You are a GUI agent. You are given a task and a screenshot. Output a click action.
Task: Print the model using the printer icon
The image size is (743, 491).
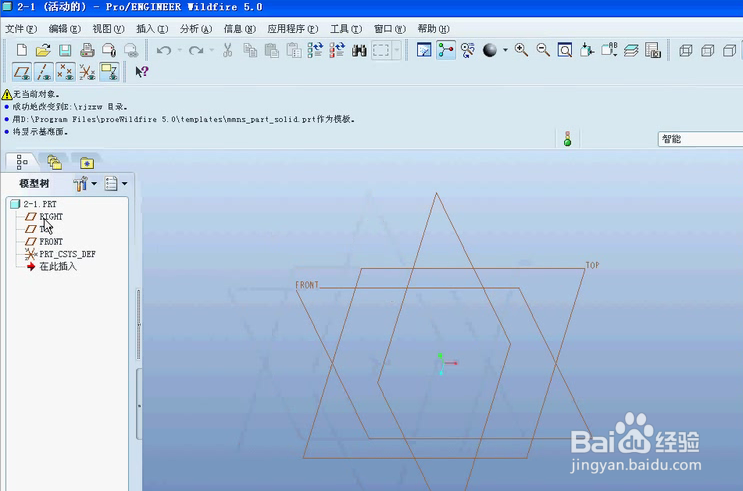(x=87, y=50)
